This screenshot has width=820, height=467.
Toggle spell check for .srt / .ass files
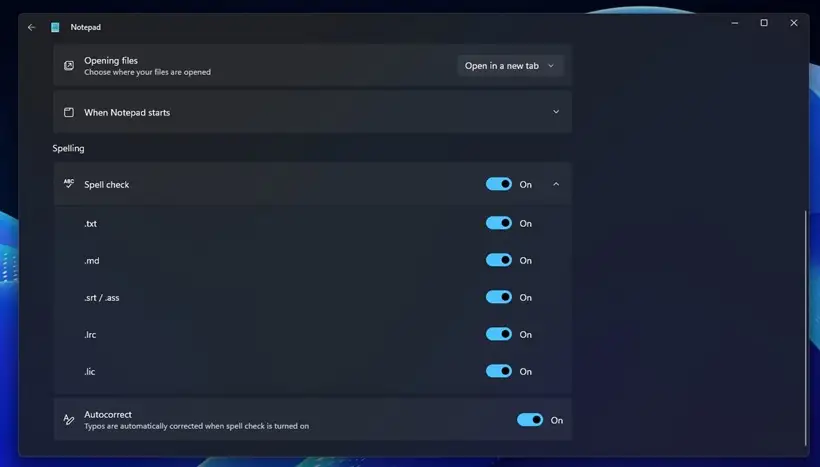click(x=498, y=297)
